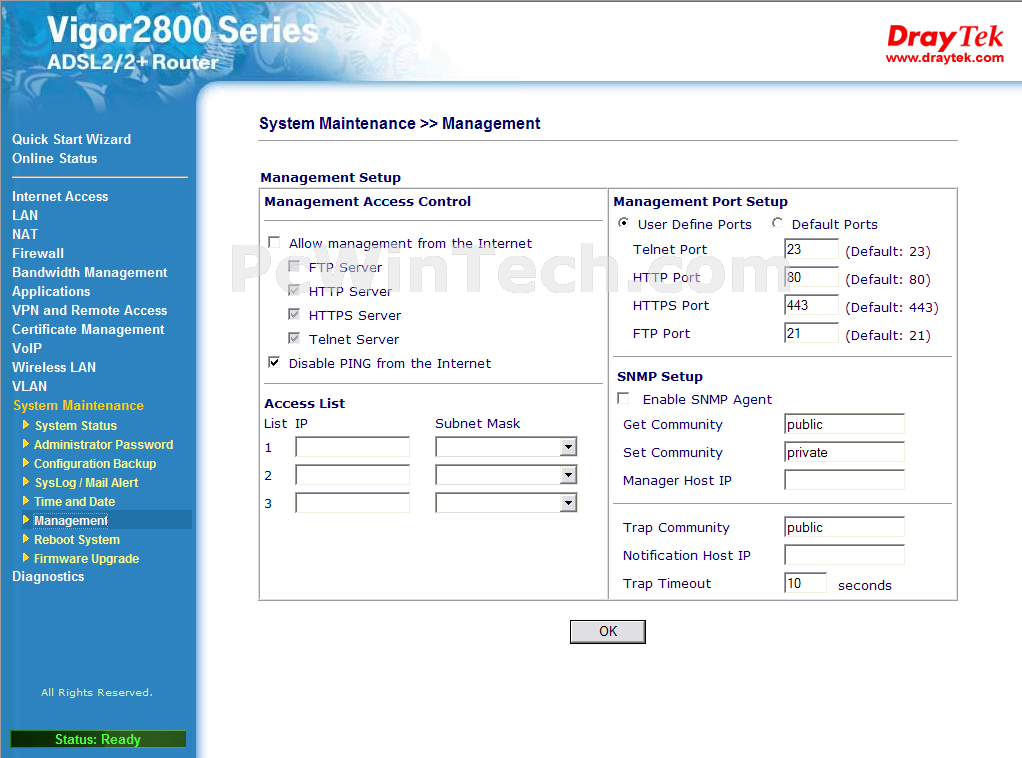The image size is (1022, 758).
Task: Click the HTTPS Port field
Action: tap(811, 305)
